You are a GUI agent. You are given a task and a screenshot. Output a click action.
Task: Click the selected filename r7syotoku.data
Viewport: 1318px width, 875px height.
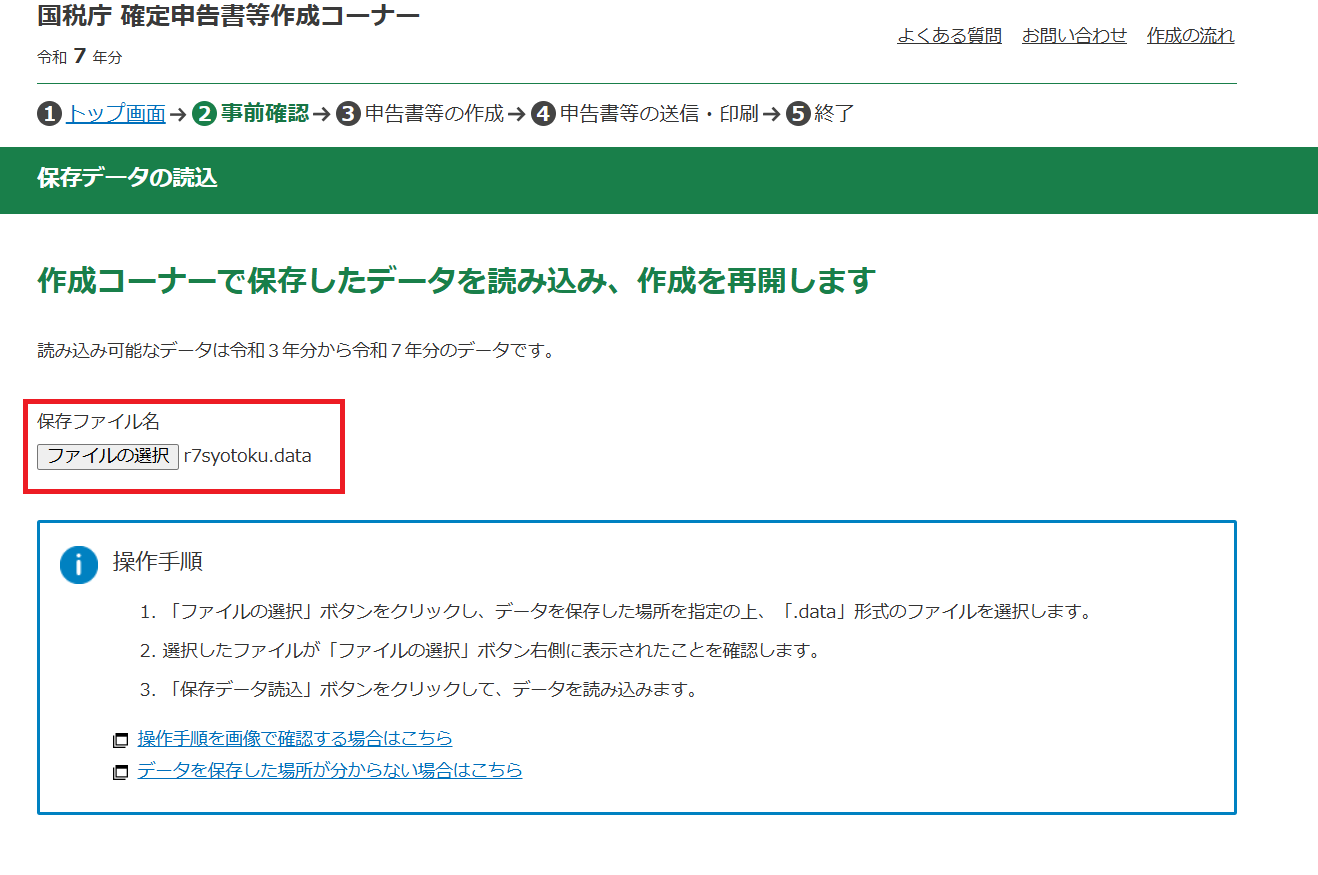247,456
